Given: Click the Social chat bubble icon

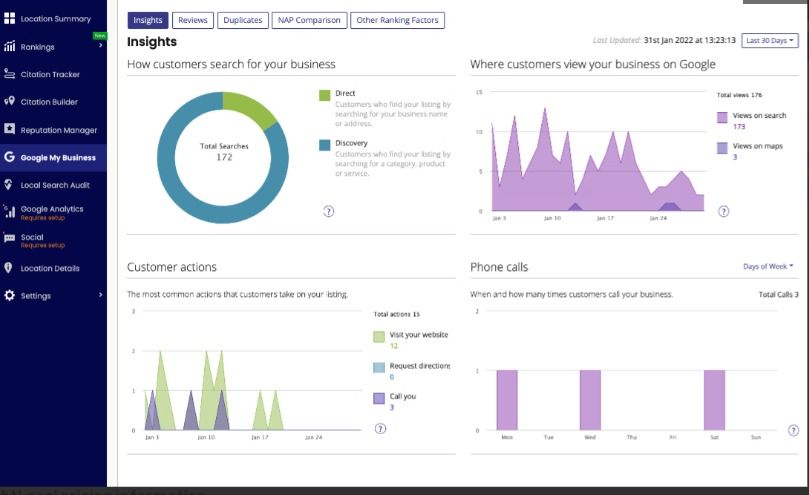Looking at the screenshot, I should (x=9, y=238).
